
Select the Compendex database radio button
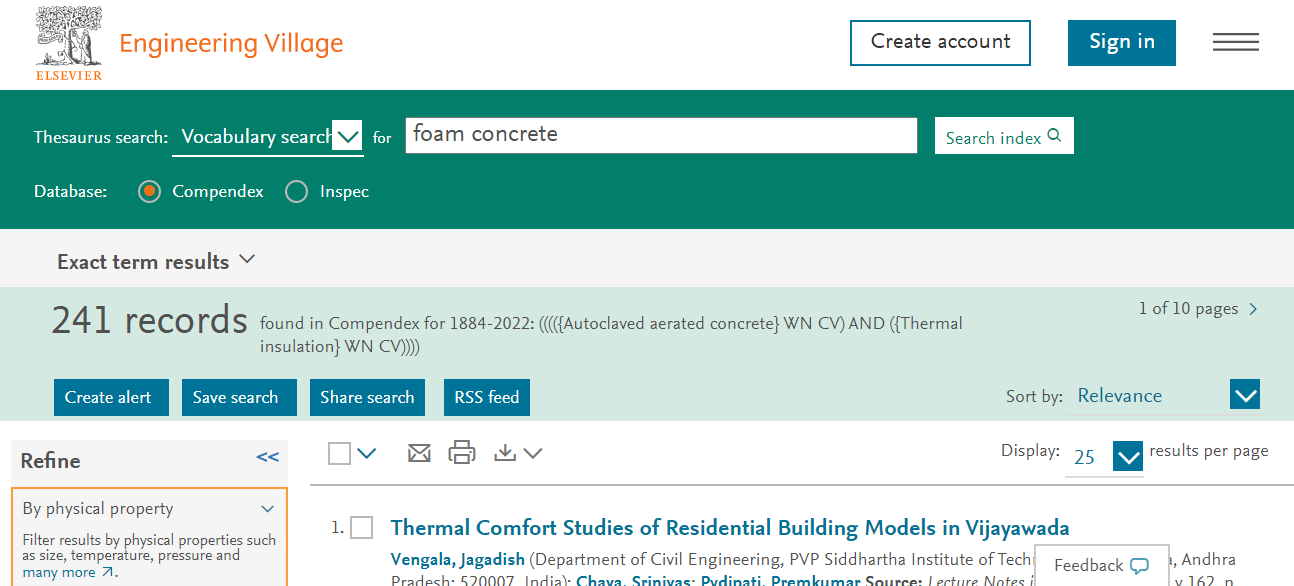click(x=150, y=192)
